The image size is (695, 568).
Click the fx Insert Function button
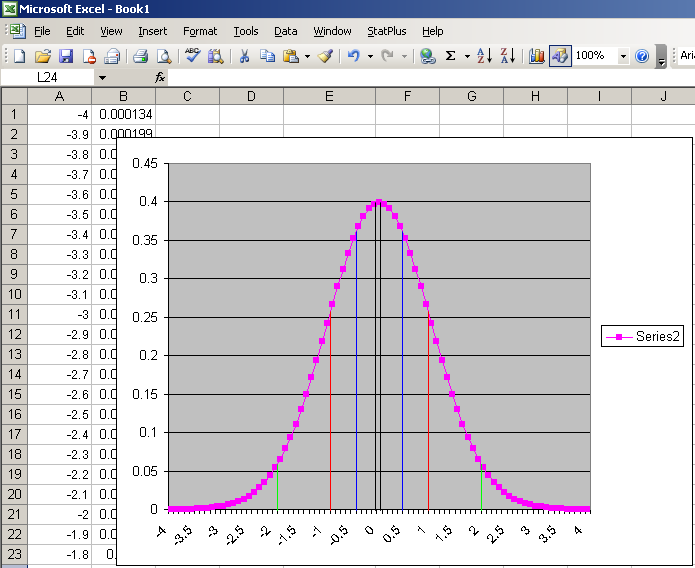pyautogui.click(x=160, y=78)
